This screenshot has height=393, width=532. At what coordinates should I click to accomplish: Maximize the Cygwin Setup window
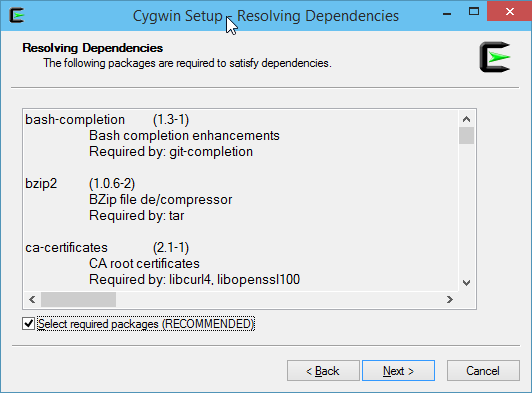tap(474, 12)
